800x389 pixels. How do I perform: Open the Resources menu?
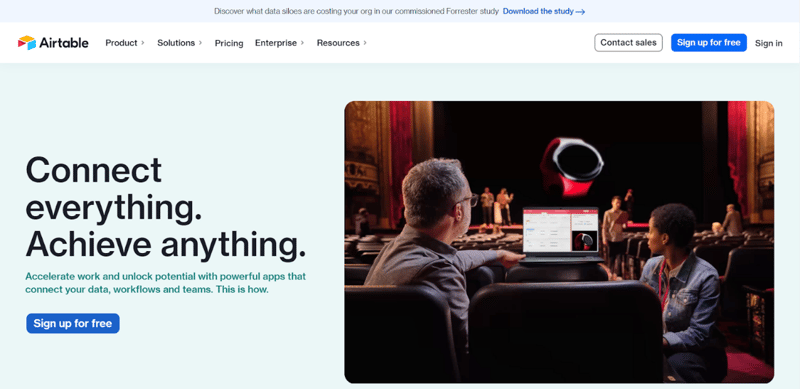click(x=338, y=43)
